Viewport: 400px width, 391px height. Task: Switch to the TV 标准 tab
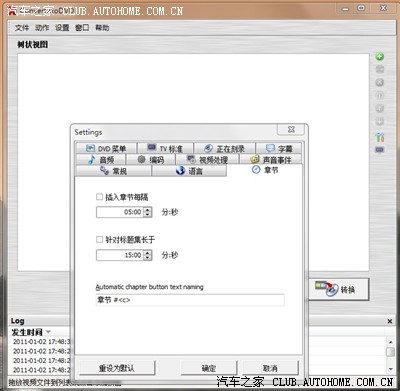tap(165, 148)
